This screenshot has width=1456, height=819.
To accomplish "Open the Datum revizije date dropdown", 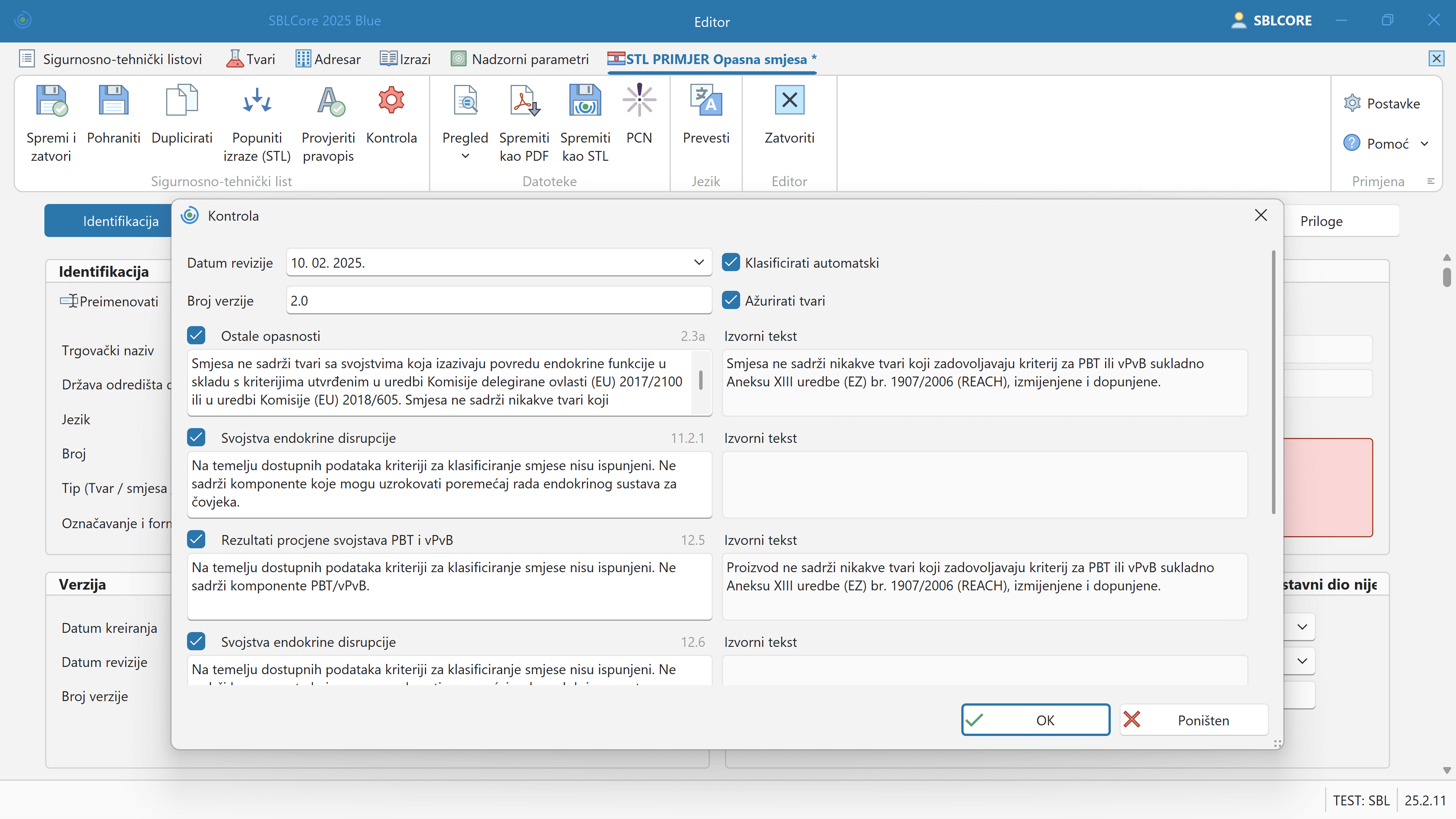I will pyautogui.click(x=699, y=263).
